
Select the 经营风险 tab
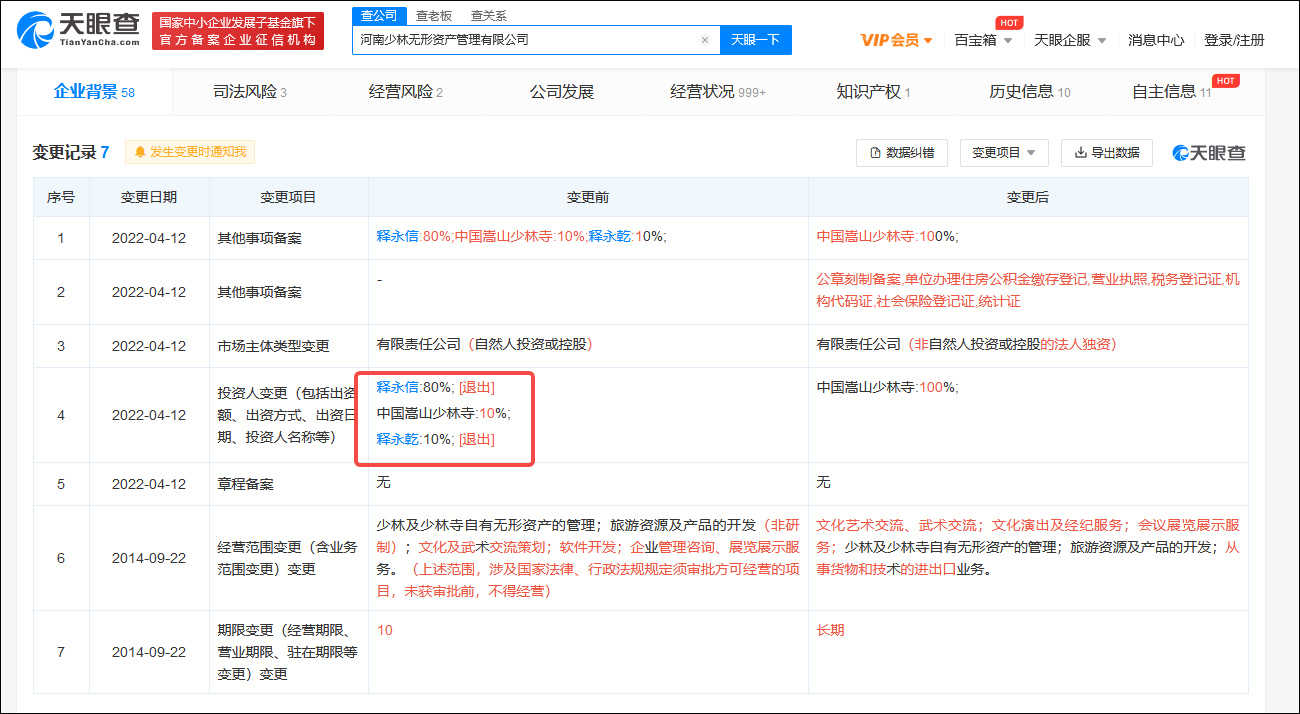point(406,92)
